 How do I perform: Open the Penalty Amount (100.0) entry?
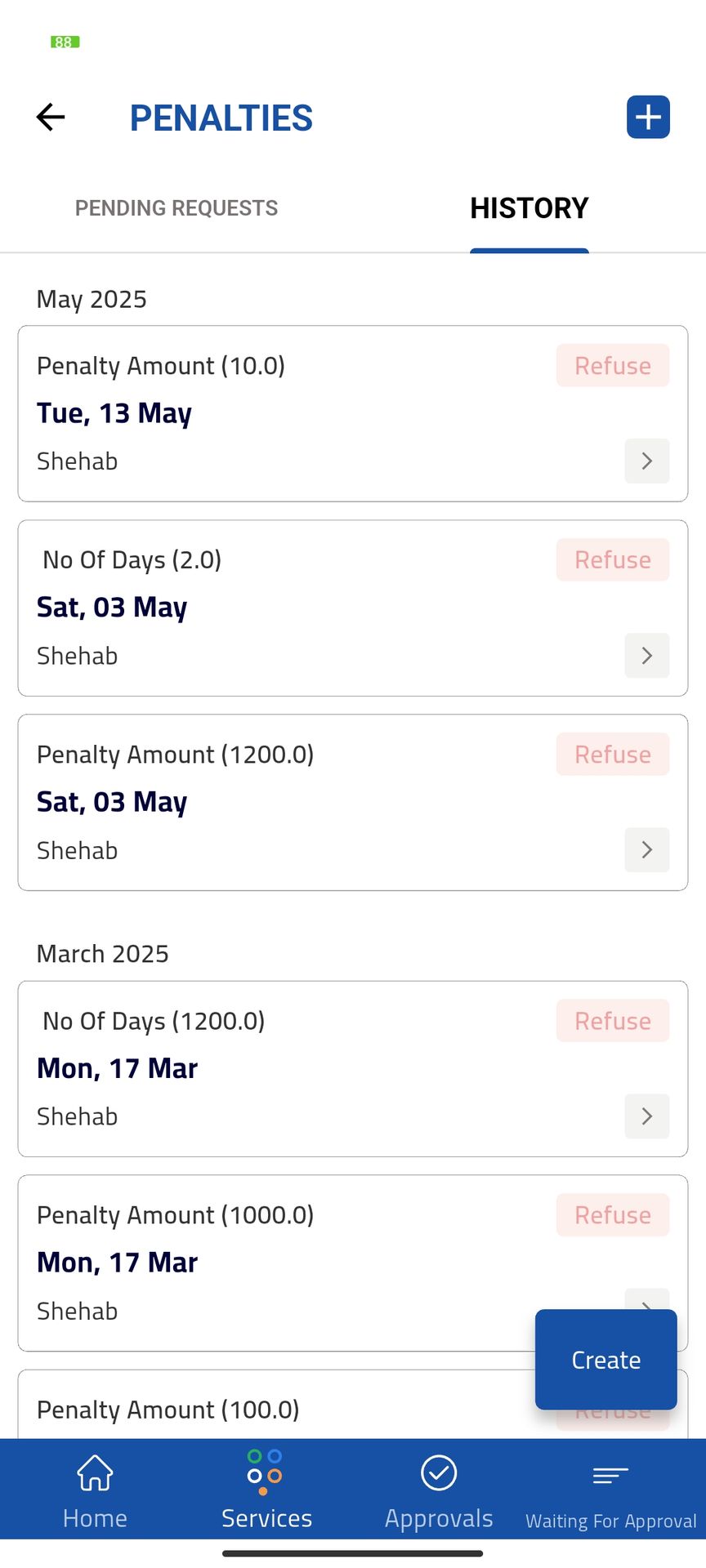(x=245, y=1411)
